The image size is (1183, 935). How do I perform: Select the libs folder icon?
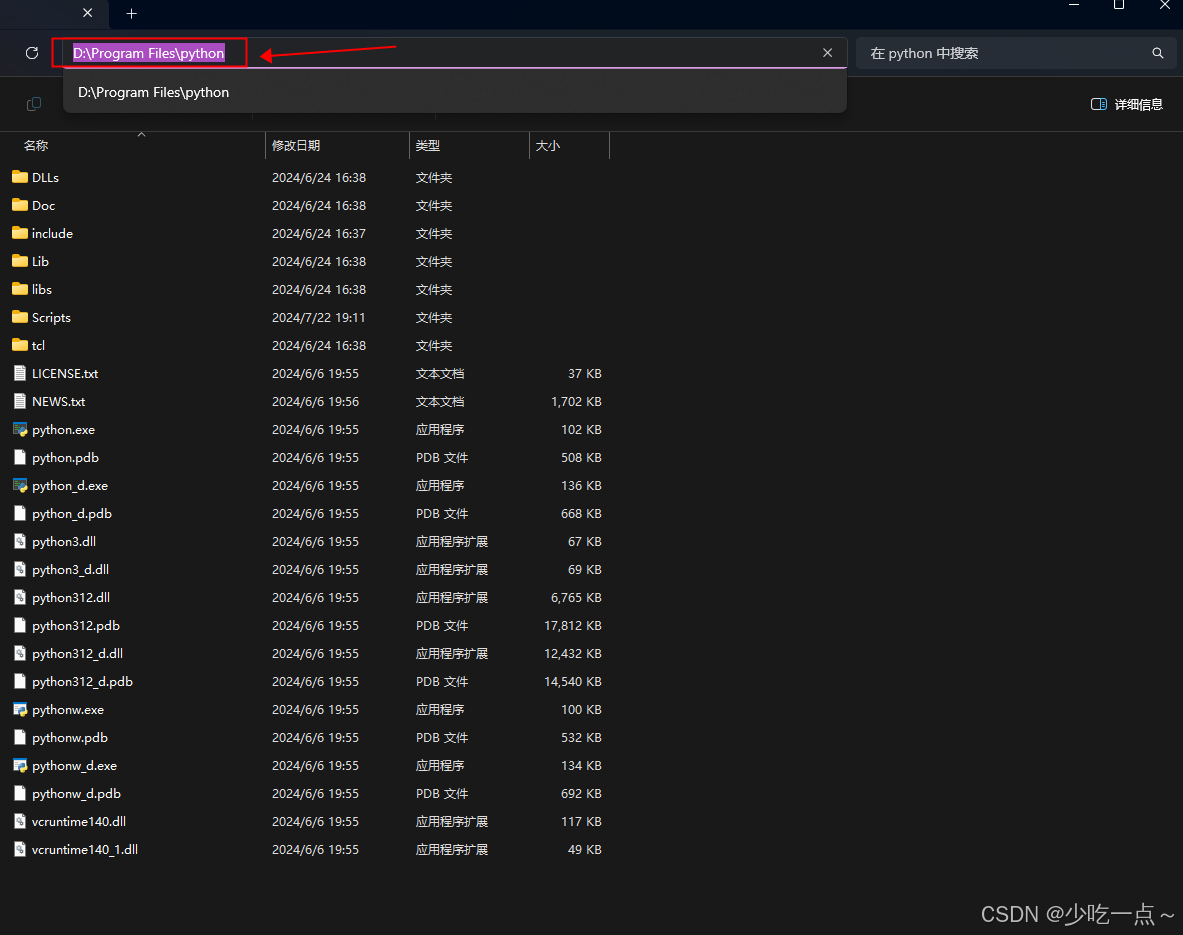(20, 289)
